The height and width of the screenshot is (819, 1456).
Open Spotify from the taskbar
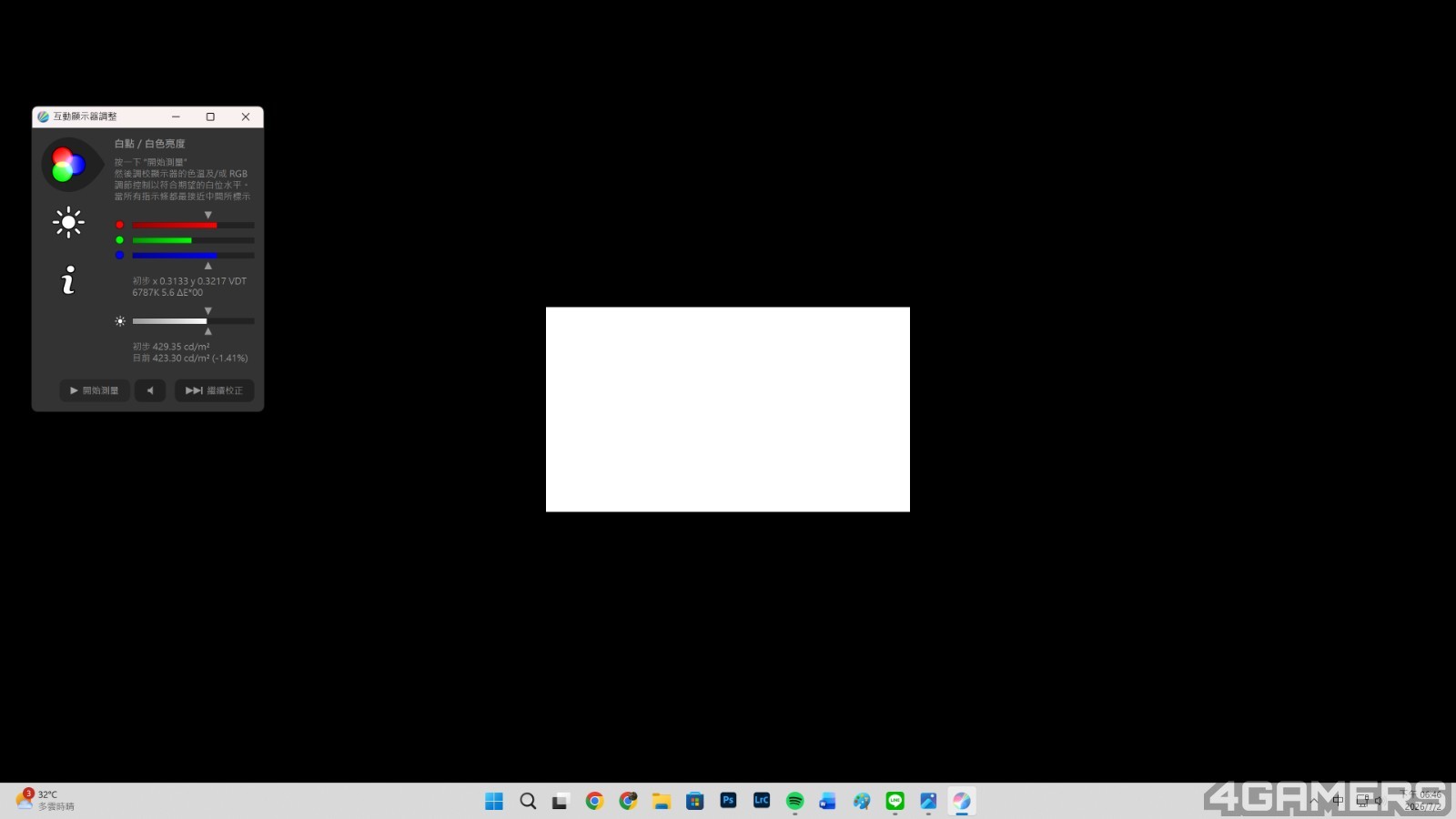[x=794, y=801]
